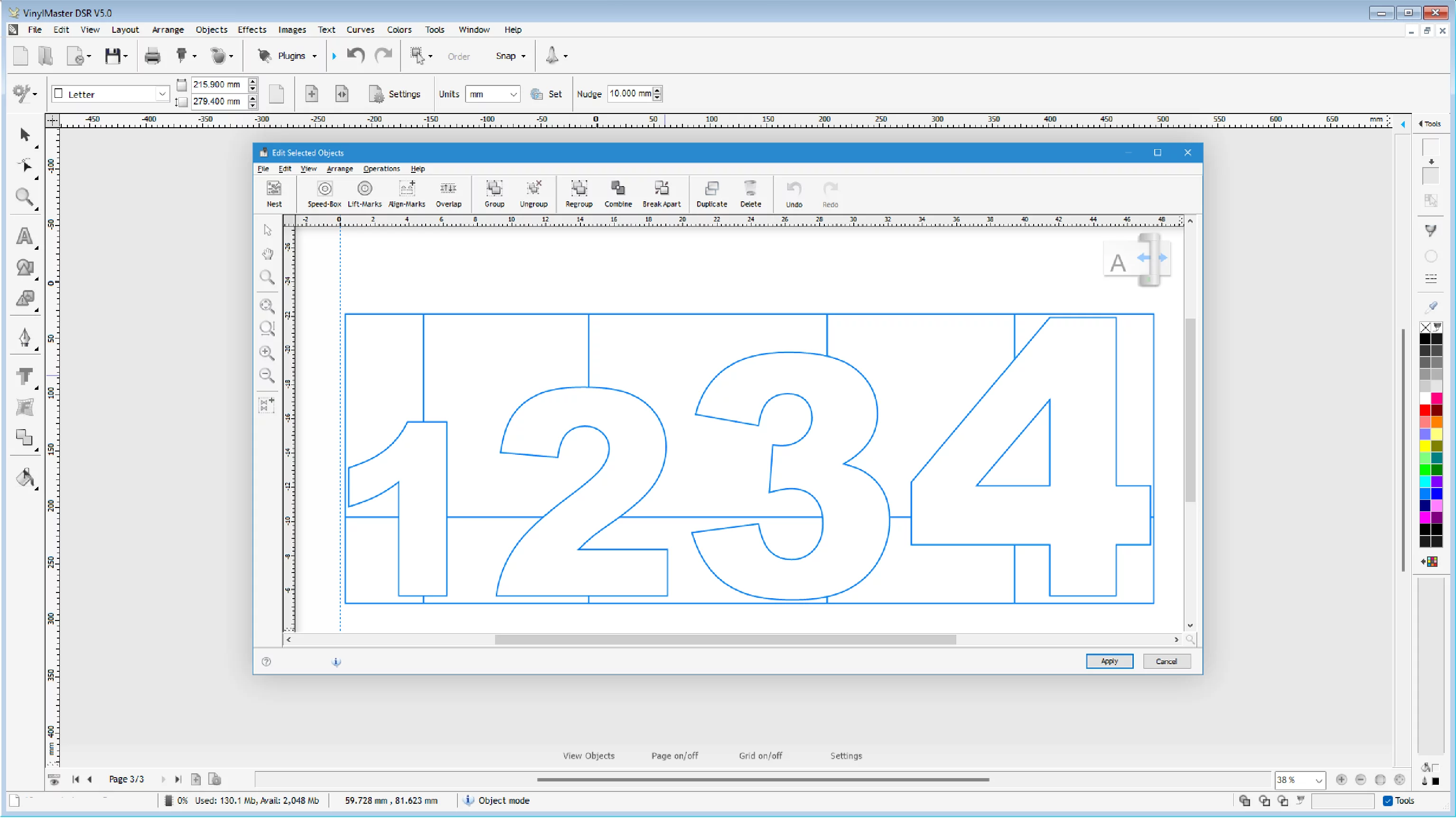Open page Settings button
This screenshot has height=818, width=1456.
point(394,94)
